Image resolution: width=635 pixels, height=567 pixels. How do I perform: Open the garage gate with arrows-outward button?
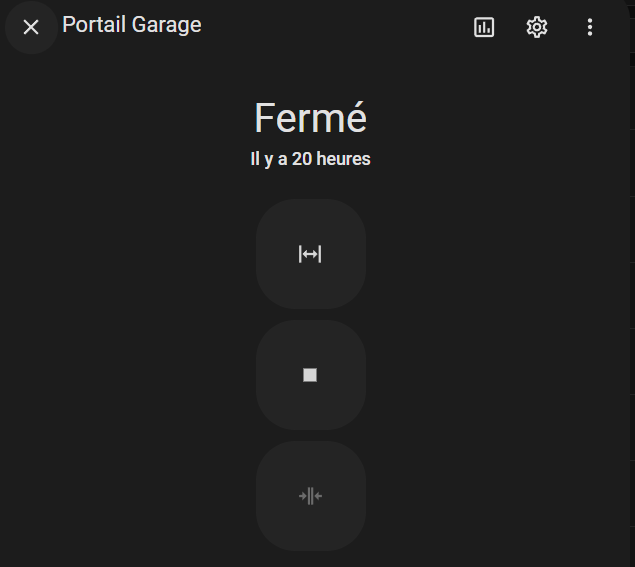tap(311, 254)
